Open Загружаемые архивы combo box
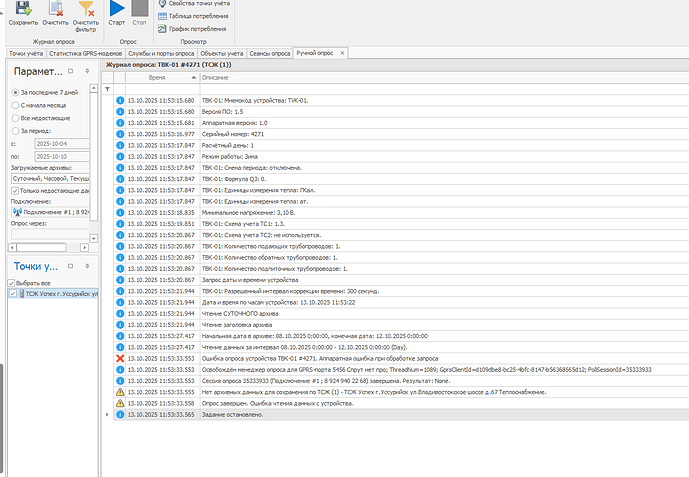 (50, 178)
